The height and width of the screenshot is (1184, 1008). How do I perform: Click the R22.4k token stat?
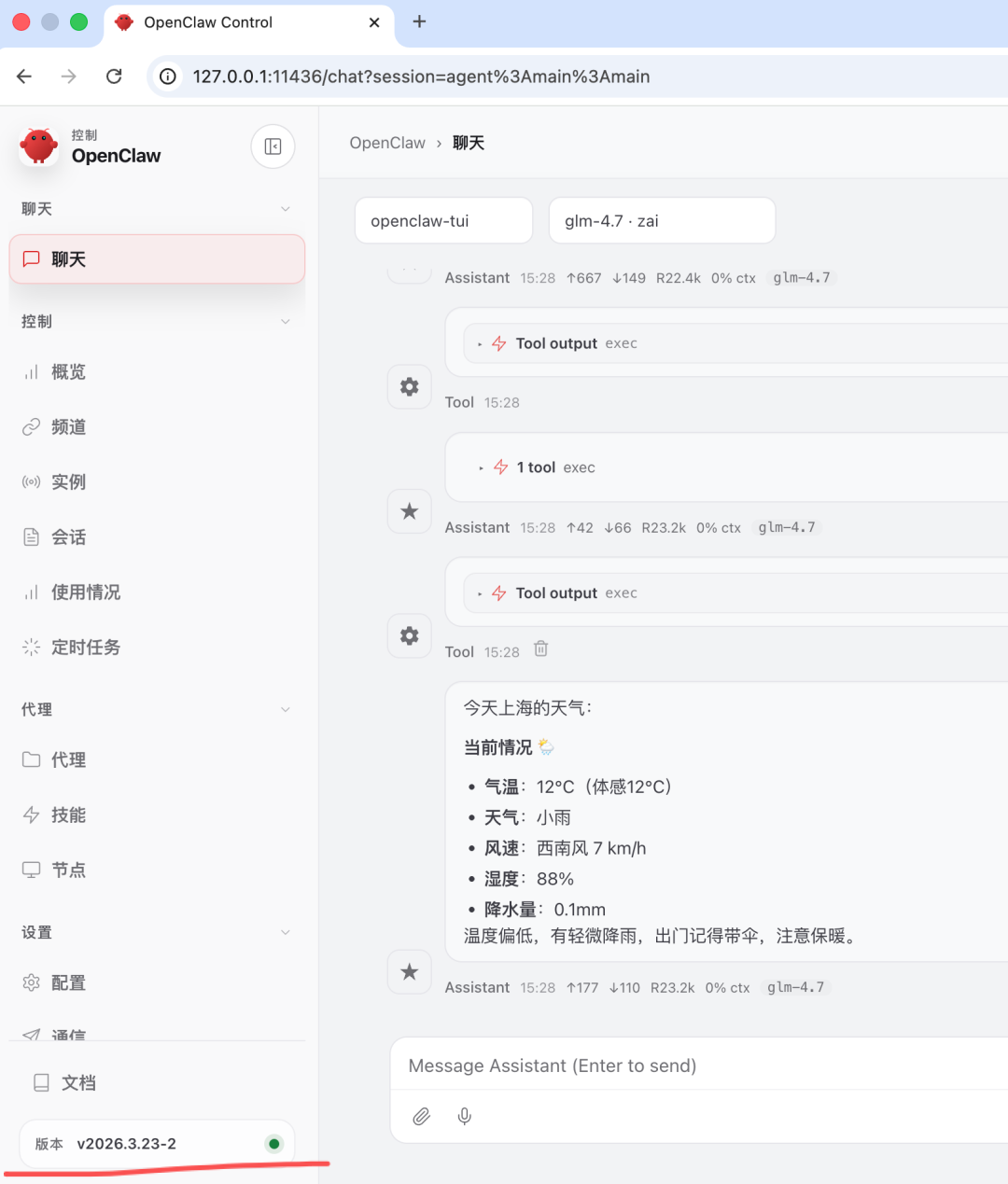pos(679,278)
